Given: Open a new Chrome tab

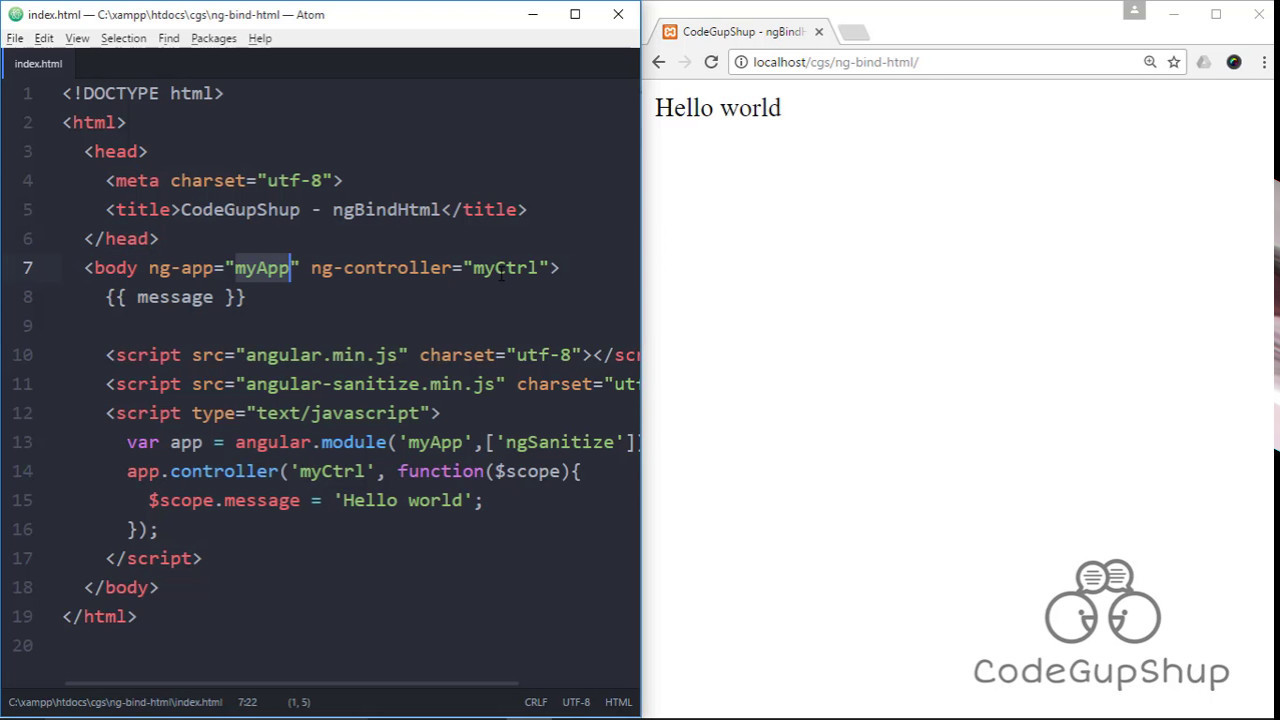Looking at the screenshot, I should 853,33.
